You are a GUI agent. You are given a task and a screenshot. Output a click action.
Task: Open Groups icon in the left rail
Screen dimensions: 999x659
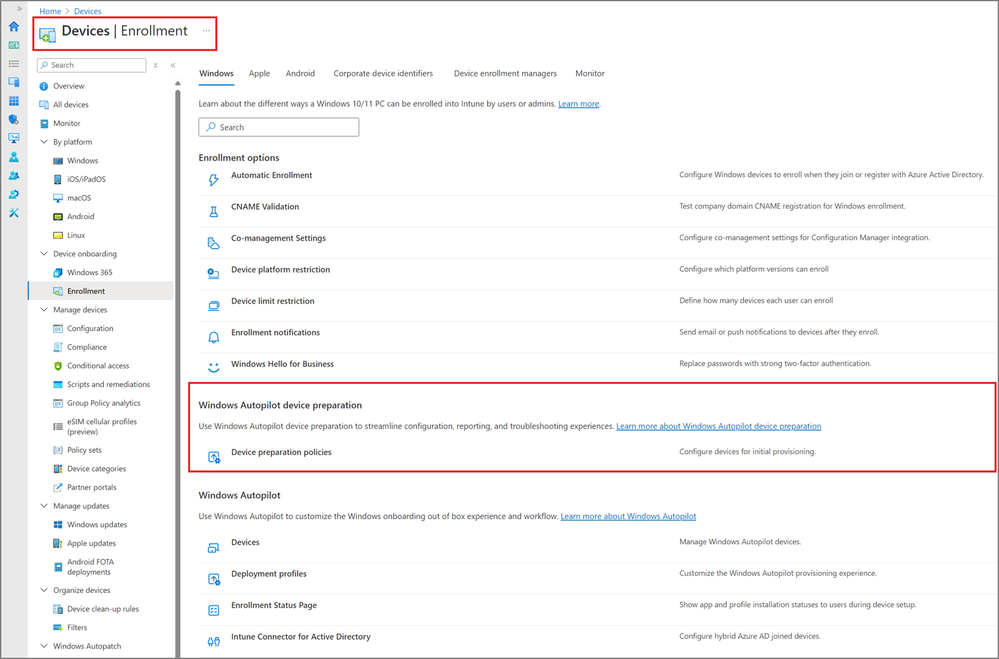pyautogui.click(x=13, y=175)
